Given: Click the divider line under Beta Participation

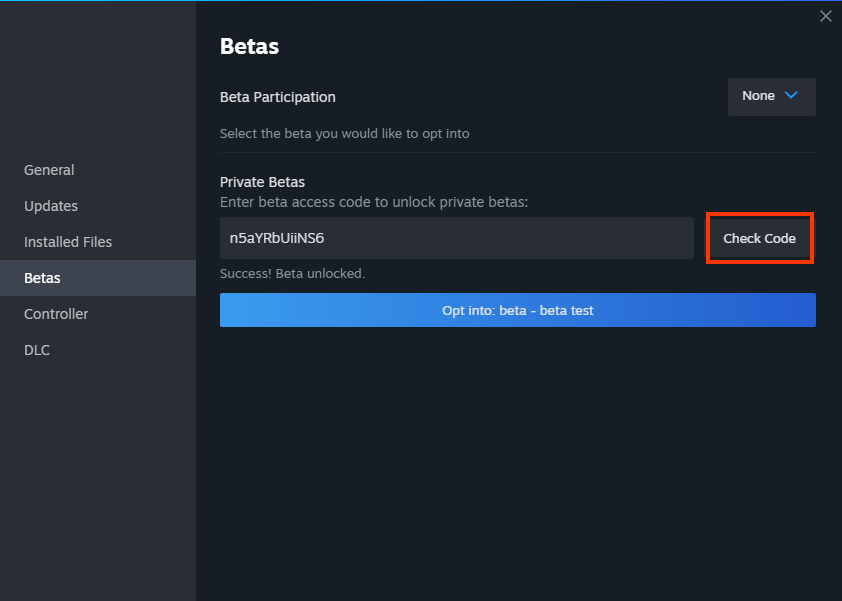Looking at the screenshot, I should tap(518, 153).
